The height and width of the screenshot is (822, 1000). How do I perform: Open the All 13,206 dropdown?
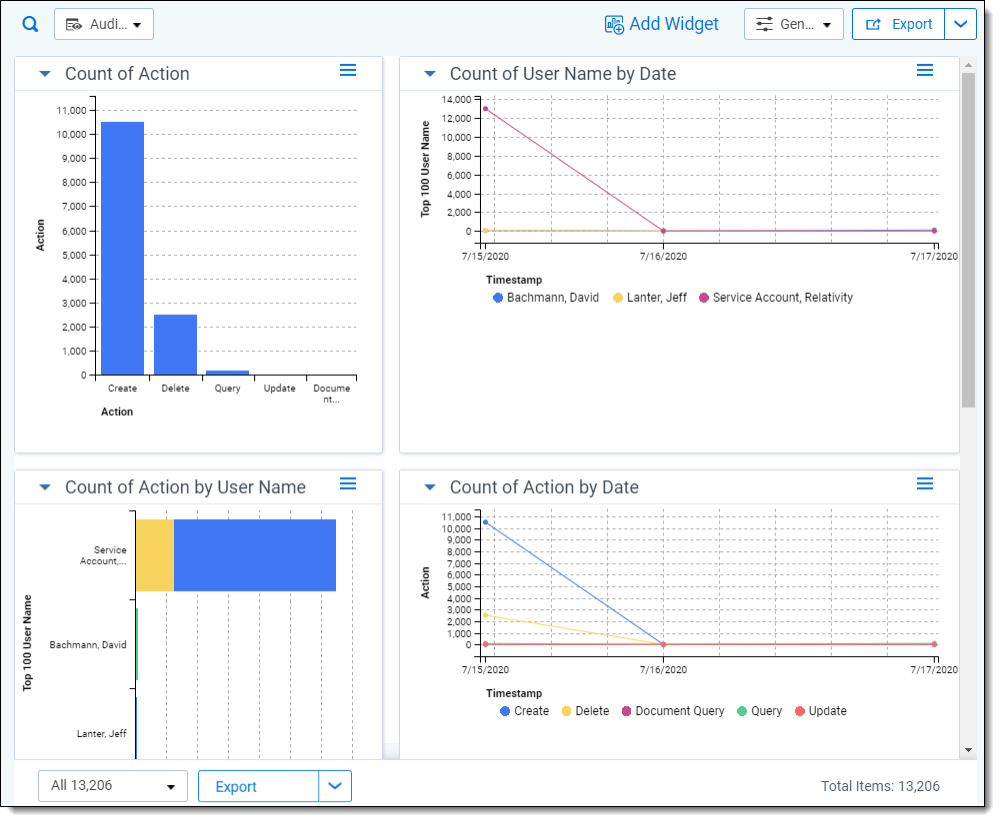[x=113, y=786]
